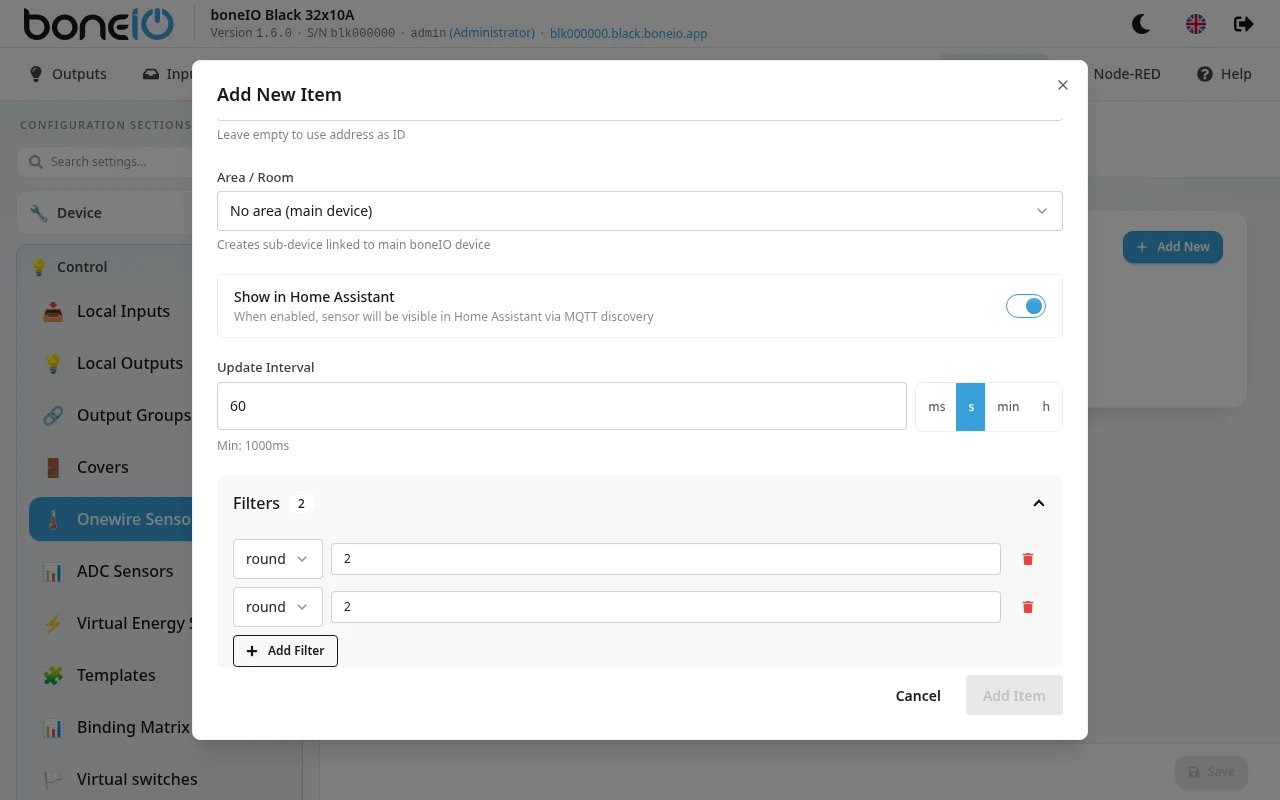1280x800 pixels.
Task: Select h as interval unit
Action: click(x=1046, y=406)
